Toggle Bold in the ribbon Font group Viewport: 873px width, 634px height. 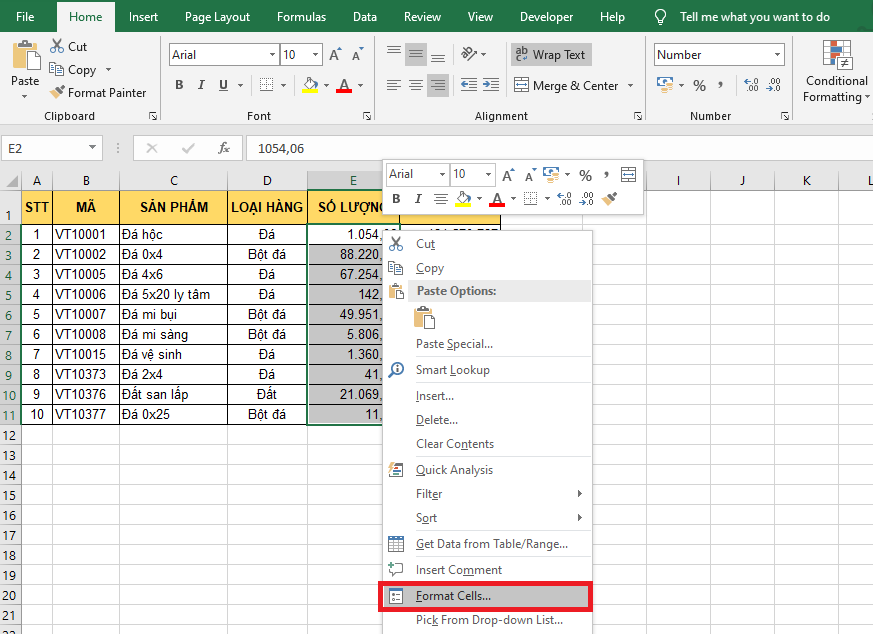coord(180,86)
